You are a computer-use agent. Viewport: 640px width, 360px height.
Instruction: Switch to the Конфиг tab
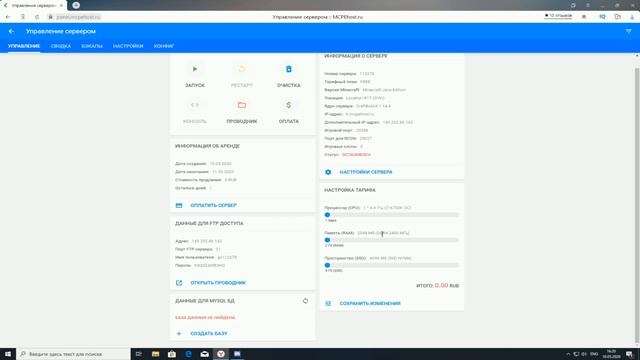[164, 46]
